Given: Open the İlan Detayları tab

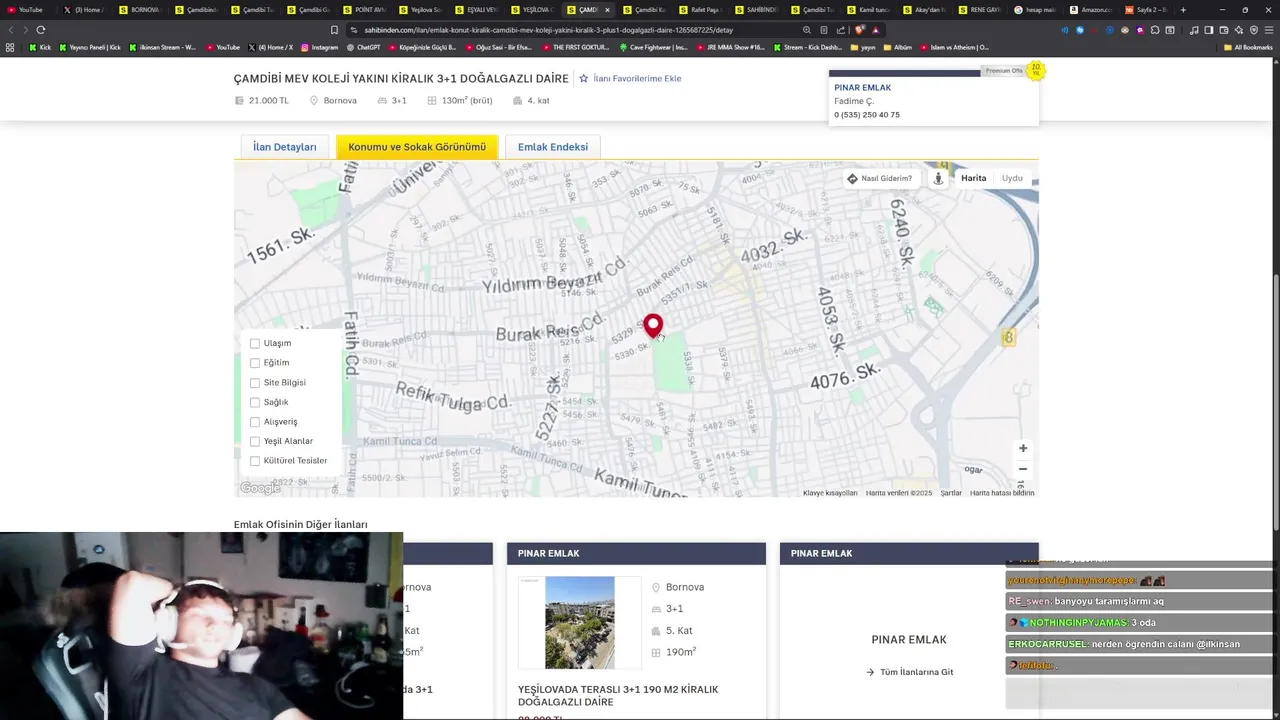Looking at the screenshot, I should point(285,147).
